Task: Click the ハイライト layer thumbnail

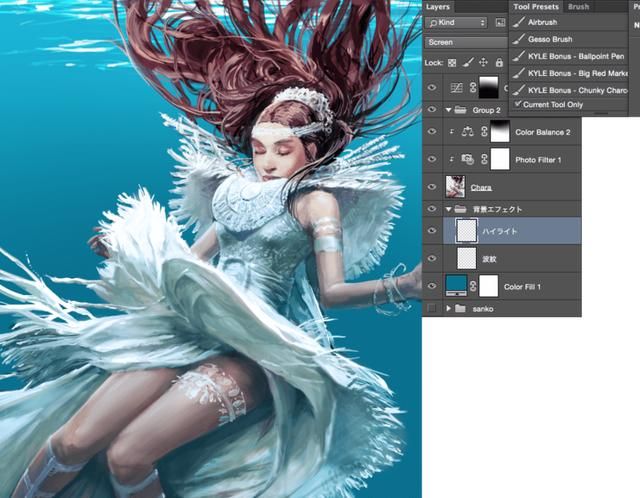Action: tap(467, 231)
